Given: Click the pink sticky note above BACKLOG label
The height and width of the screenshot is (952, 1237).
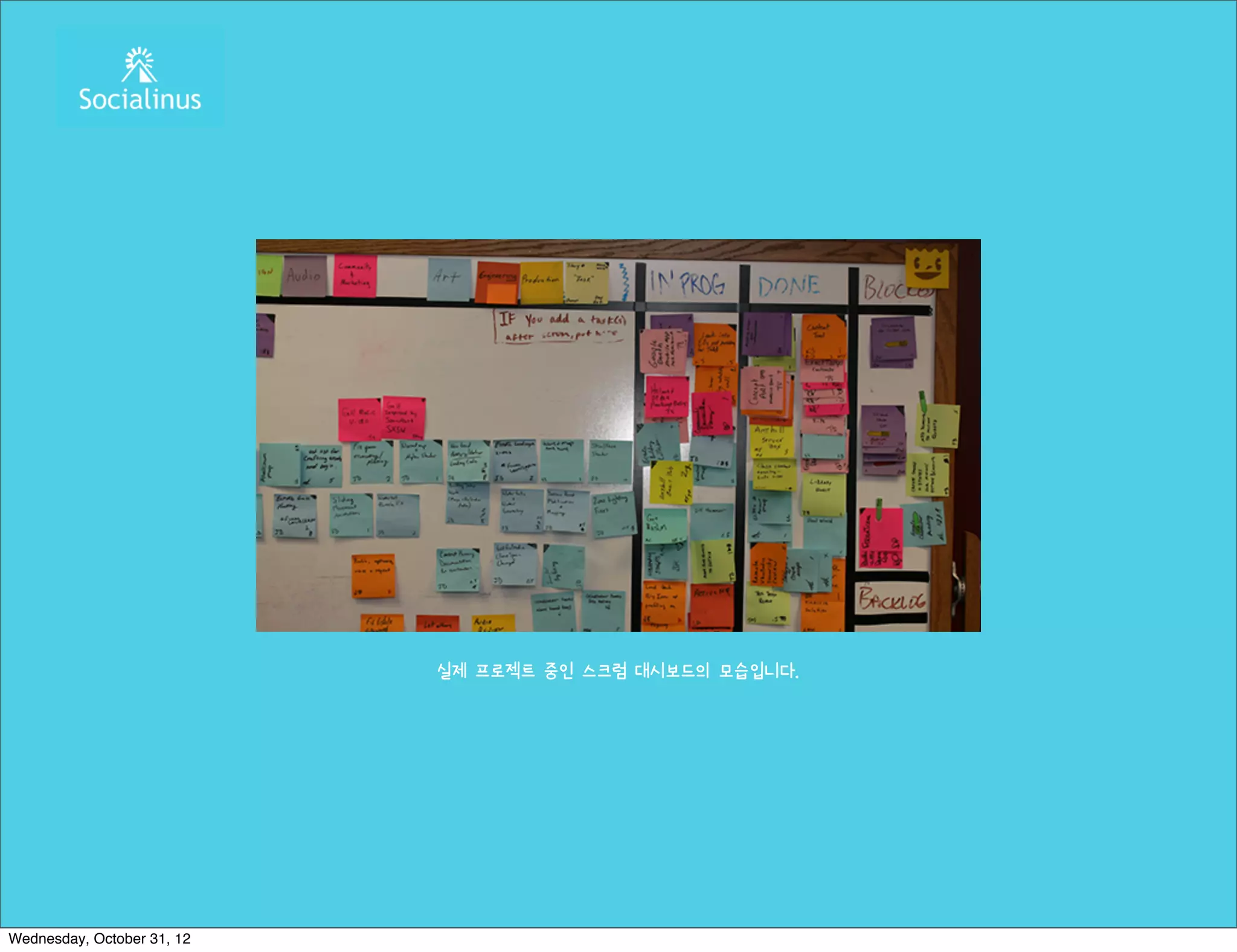Looking at the screenshot, I should pos(881,538).
